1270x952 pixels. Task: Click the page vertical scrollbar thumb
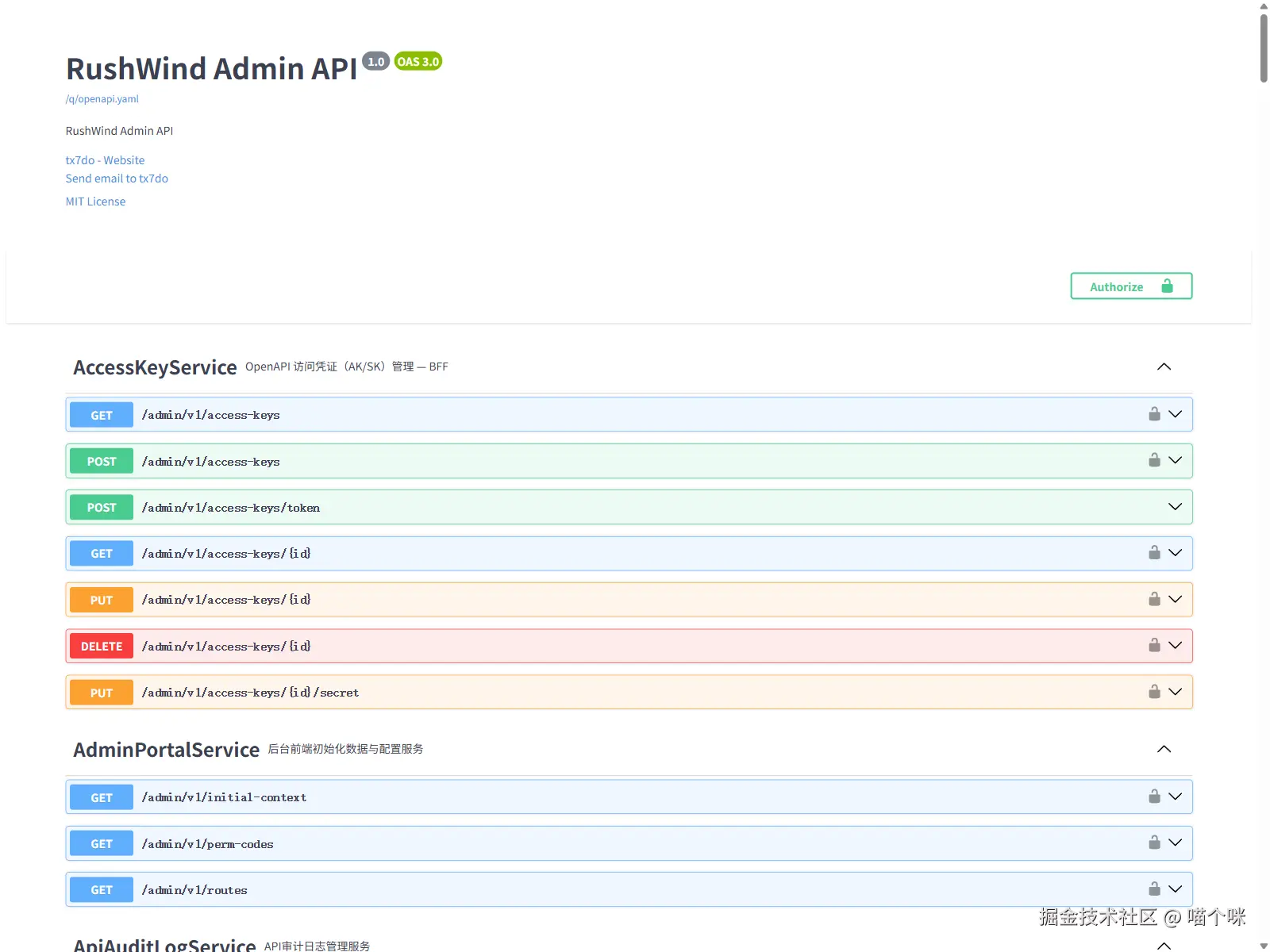click(x=1264, y=48)
